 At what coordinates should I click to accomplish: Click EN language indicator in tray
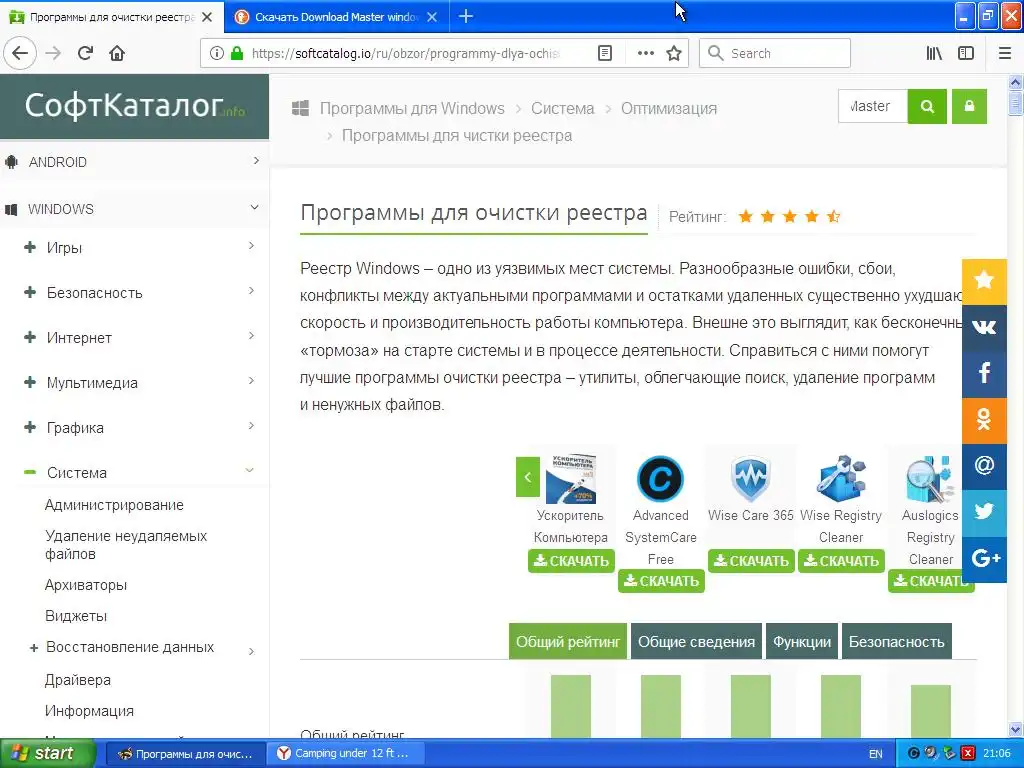point(876,754)
